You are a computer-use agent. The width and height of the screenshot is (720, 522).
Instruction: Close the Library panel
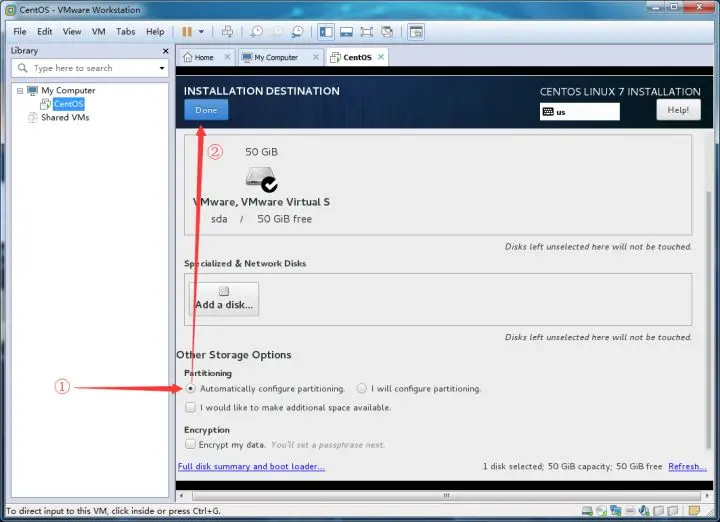[166, 51]
